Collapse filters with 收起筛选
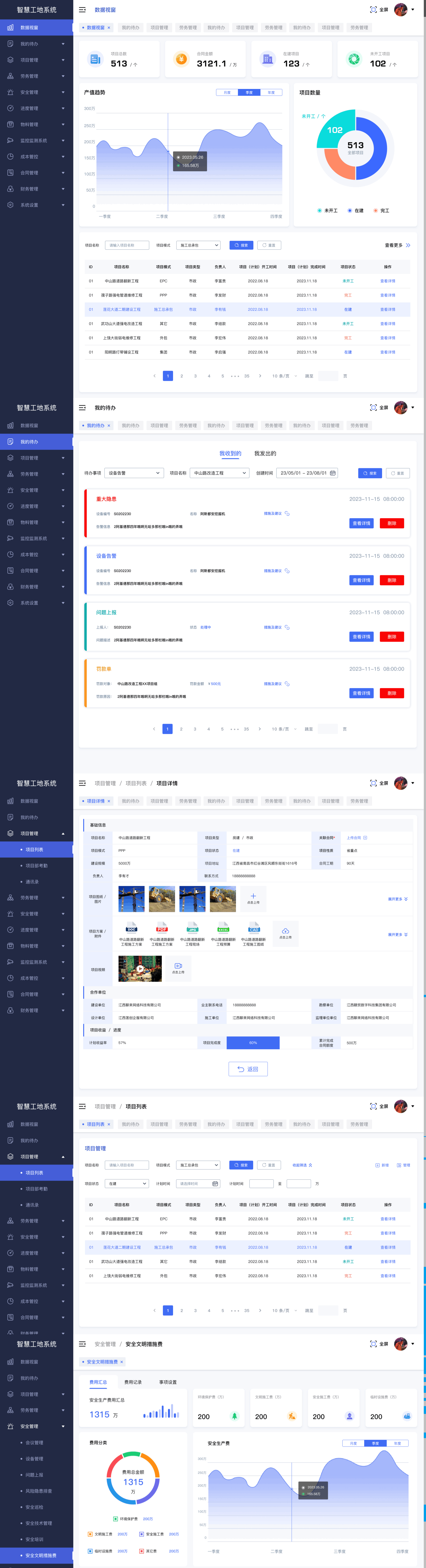Viewport: 426px width, 1568px height. click(302, 1165)
